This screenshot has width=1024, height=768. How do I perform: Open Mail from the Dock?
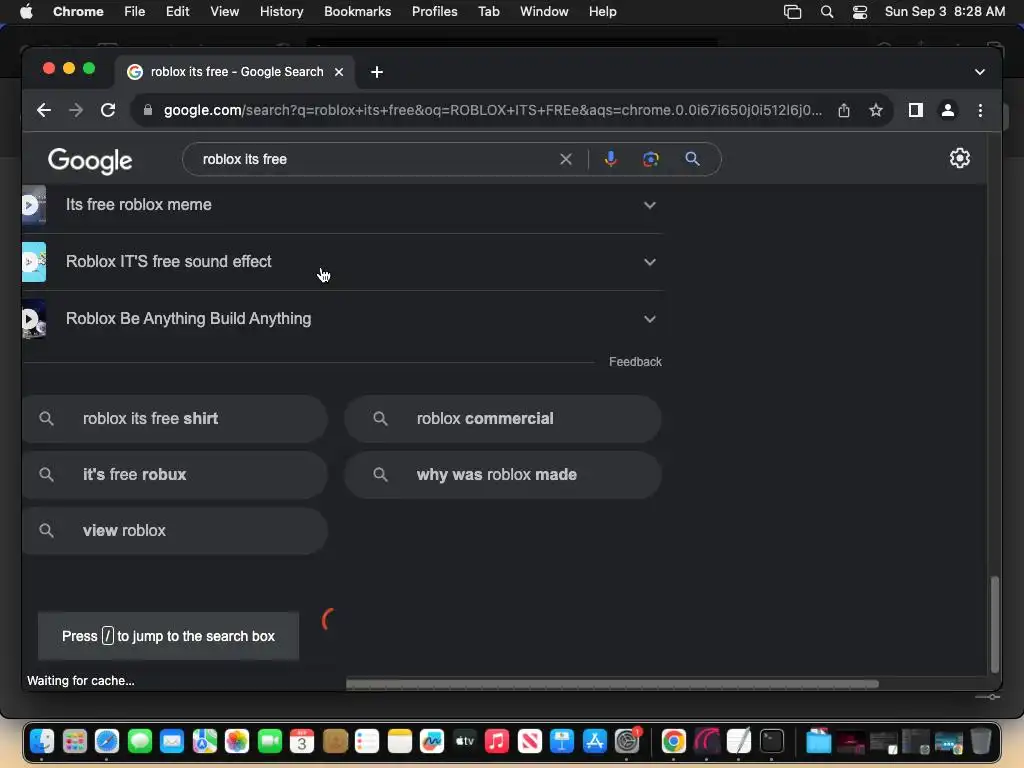point(172,741)
